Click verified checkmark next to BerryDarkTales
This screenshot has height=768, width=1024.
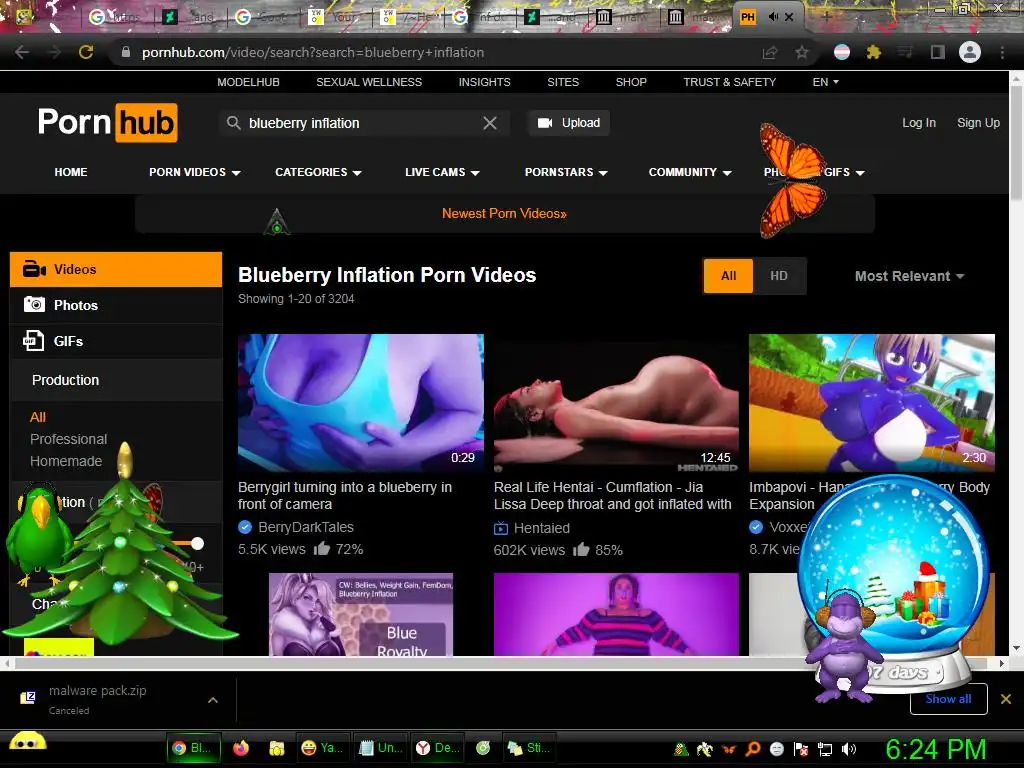tap(245, 527)
